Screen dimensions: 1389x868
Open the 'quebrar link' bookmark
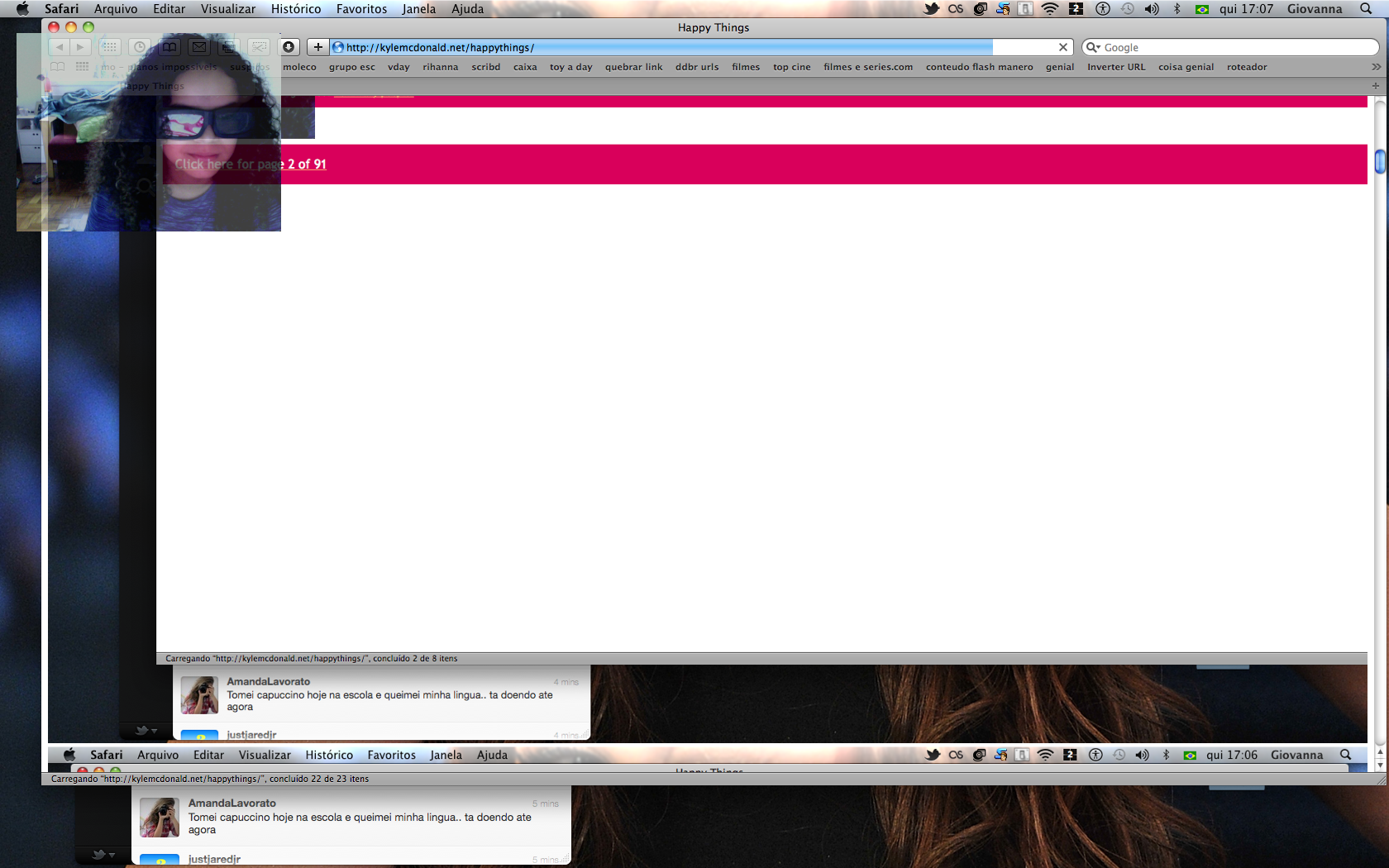pyautogui.click(x=633, y=67)
